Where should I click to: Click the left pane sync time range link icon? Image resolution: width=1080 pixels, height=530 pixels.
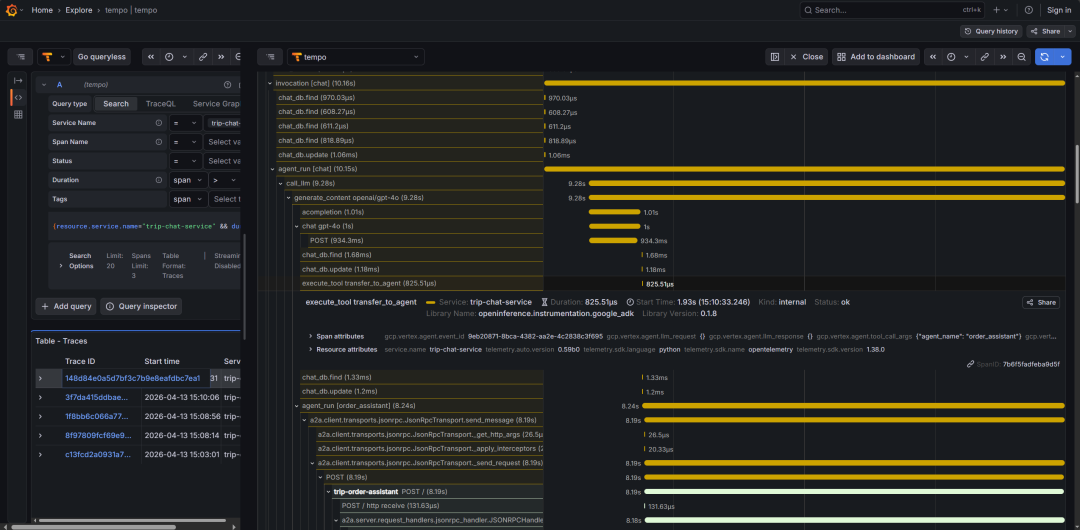click(x=202, y=57)
